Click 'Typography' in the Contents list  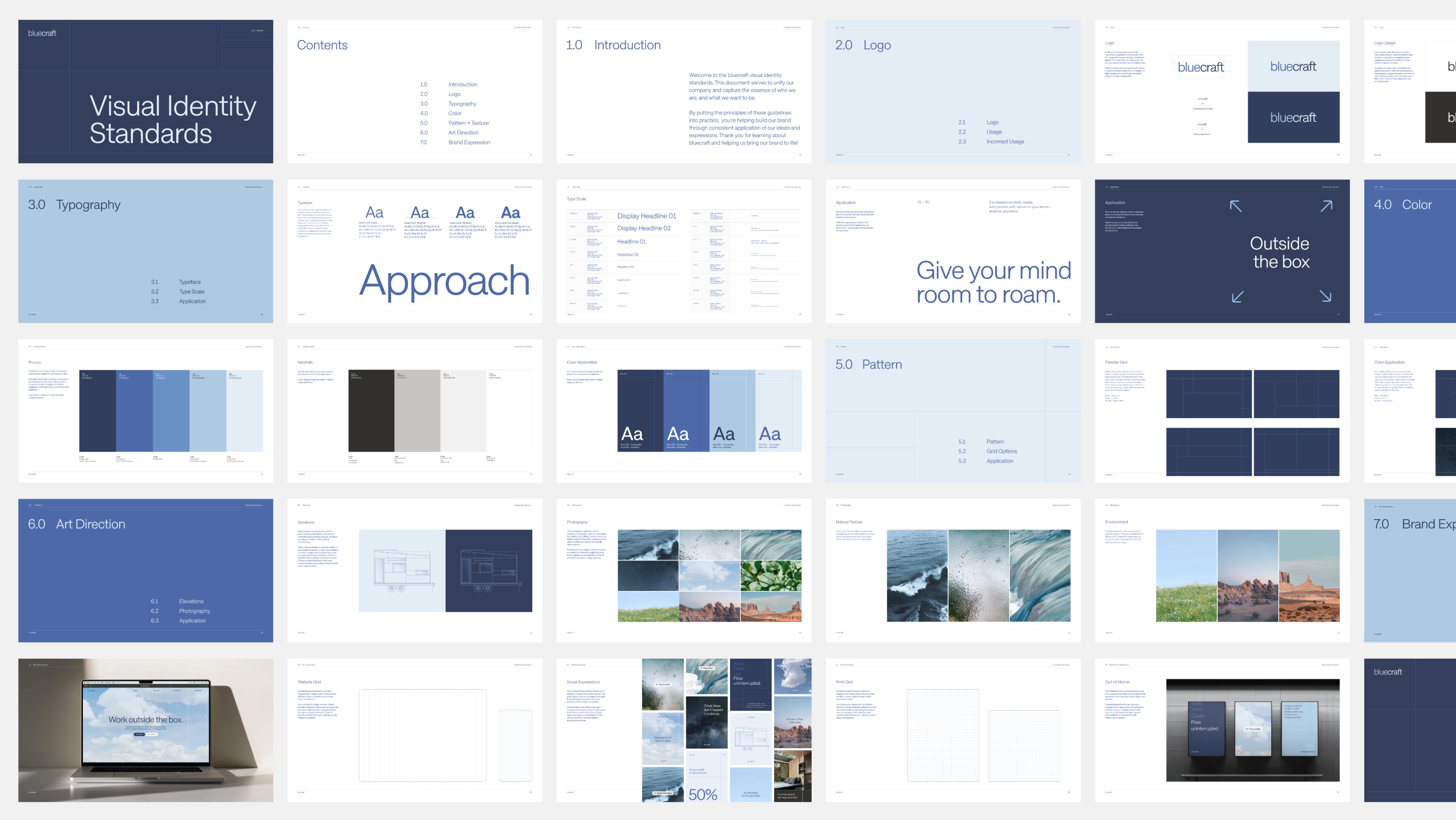[x=462, y=103]
